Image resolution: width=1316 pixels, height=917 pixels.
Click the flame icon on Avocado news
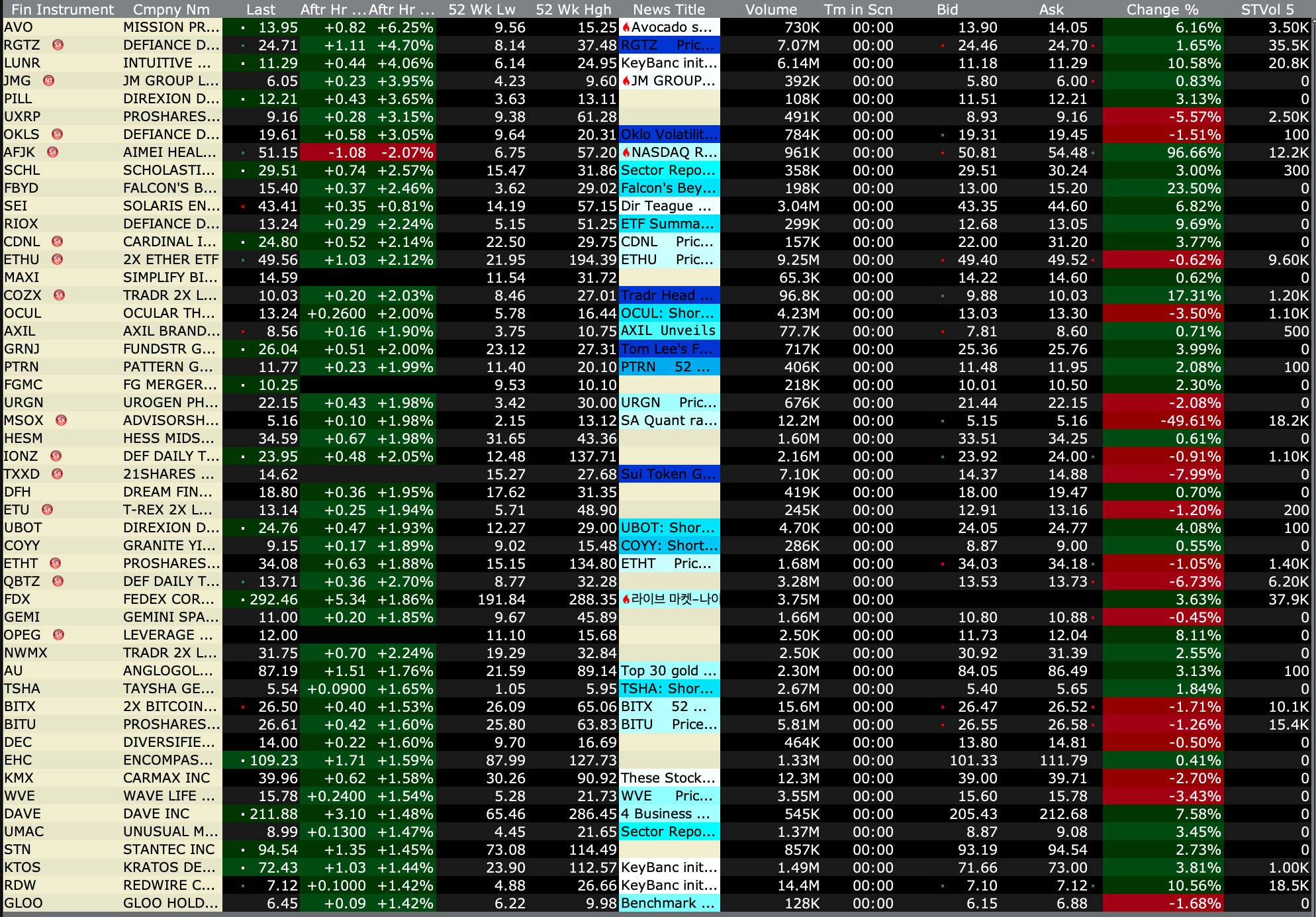point(626,27)
